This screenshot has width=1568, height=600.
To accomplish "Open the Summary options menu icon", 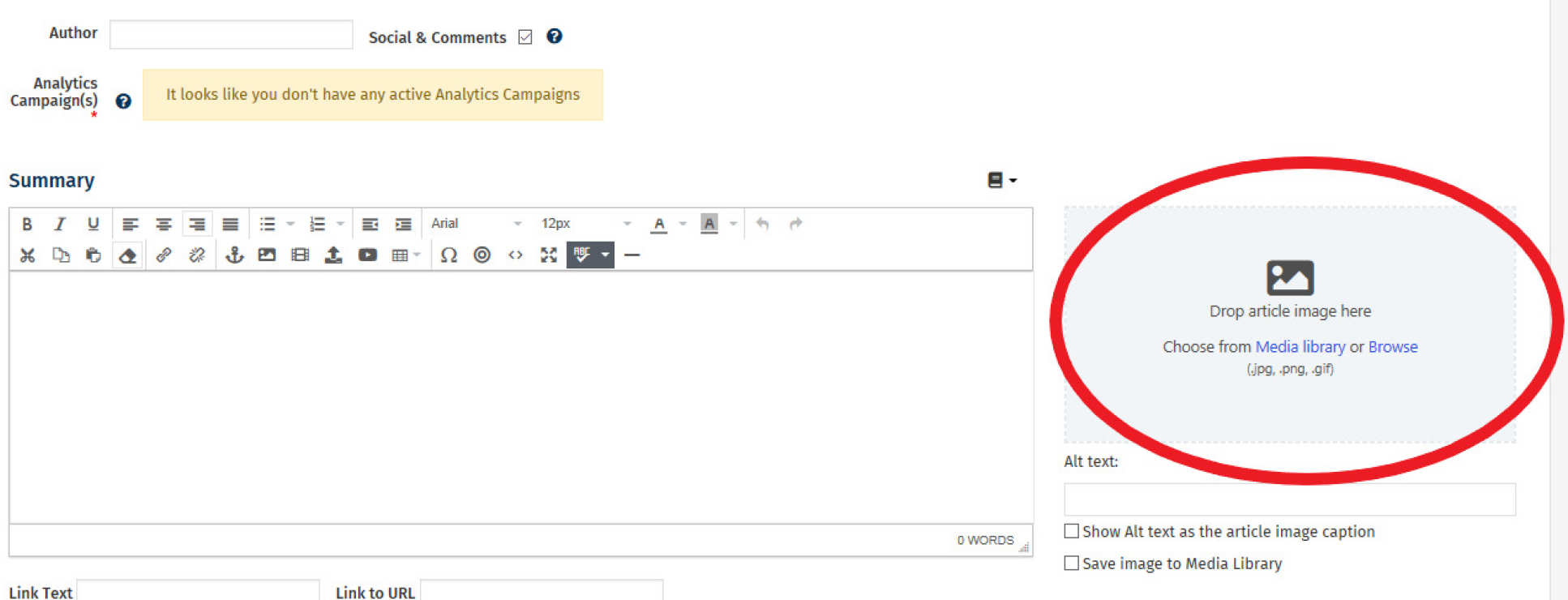I will click(1001, 180).
